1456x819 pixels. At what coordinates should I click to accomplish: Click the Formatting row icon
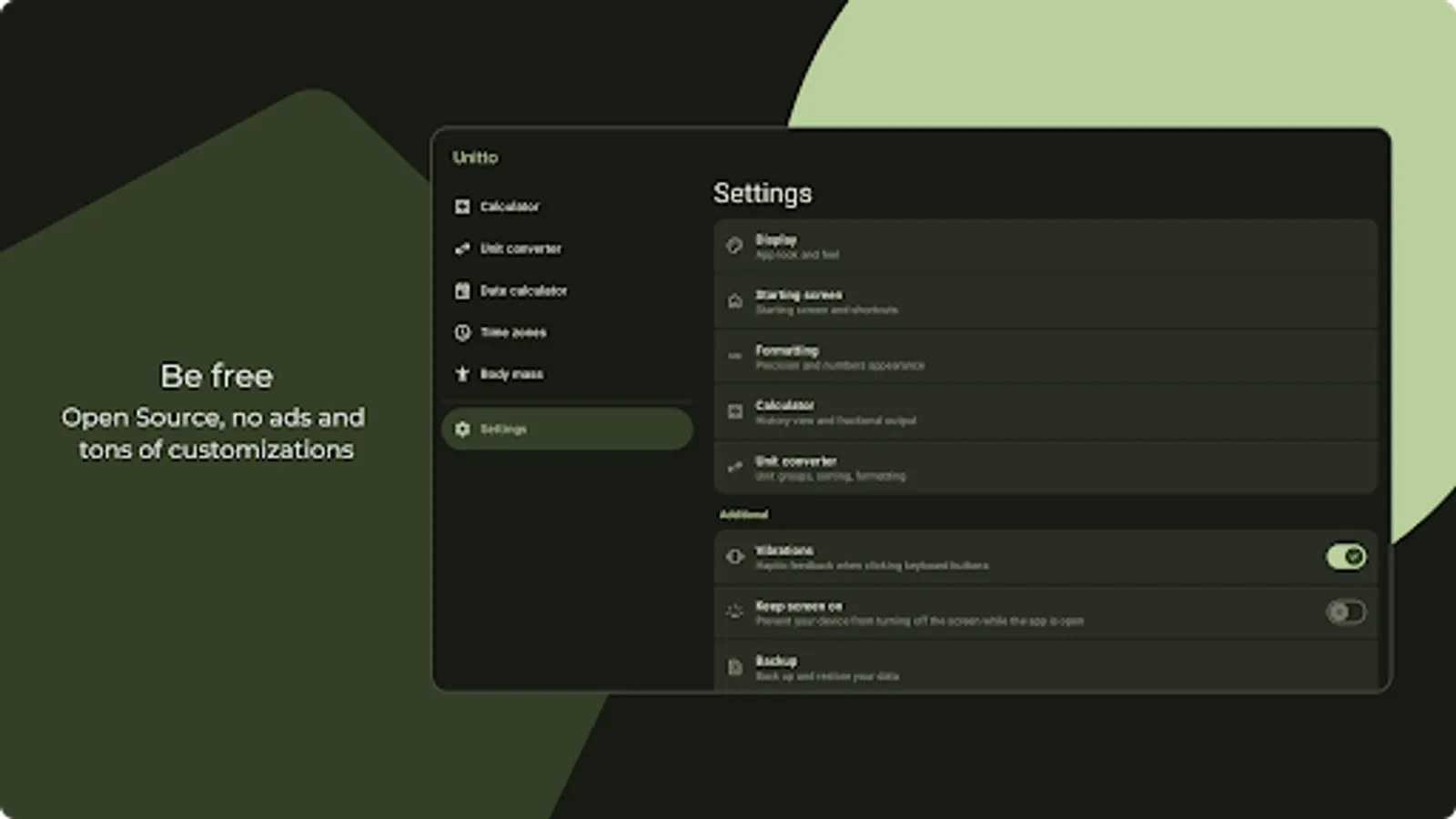(x=735, y=357)
